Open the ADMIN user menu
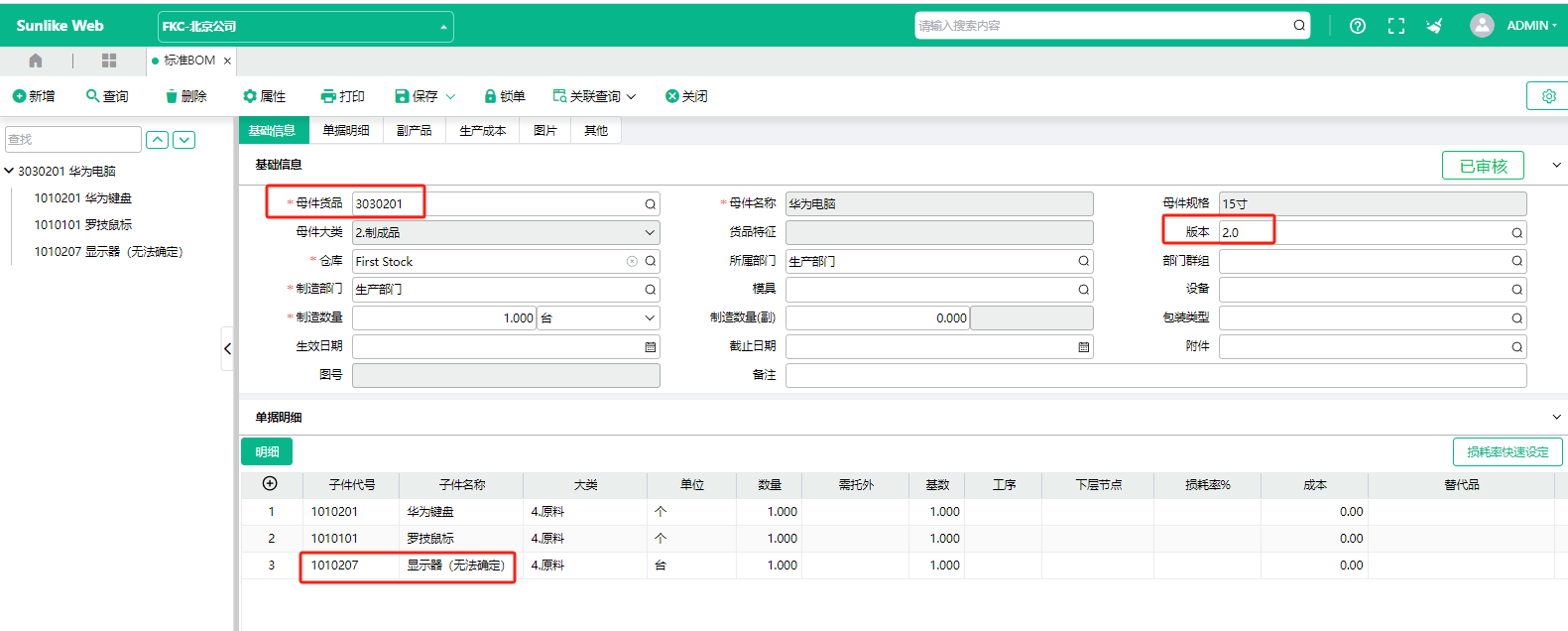The height and width of the screenshot is (631, 1568). pos(1513,26)
